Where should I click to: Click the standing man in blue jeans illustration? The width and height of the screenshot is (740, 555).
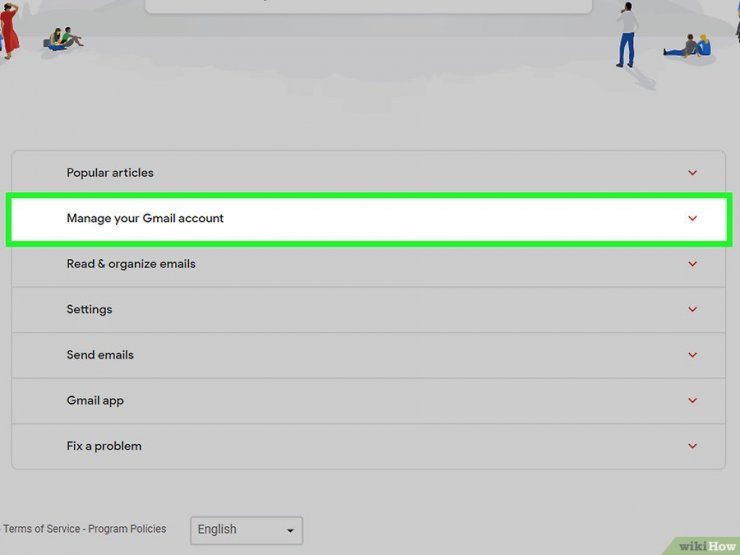point(627,32)
